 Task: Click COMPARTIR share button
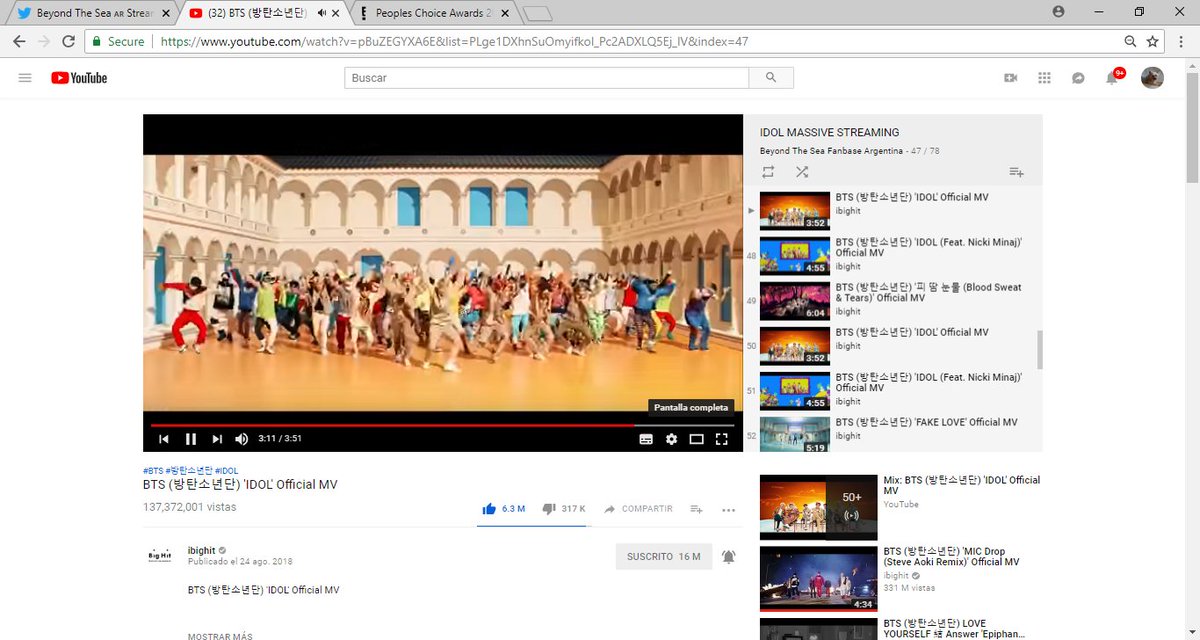pyautogui.click(x=638, y=509)
